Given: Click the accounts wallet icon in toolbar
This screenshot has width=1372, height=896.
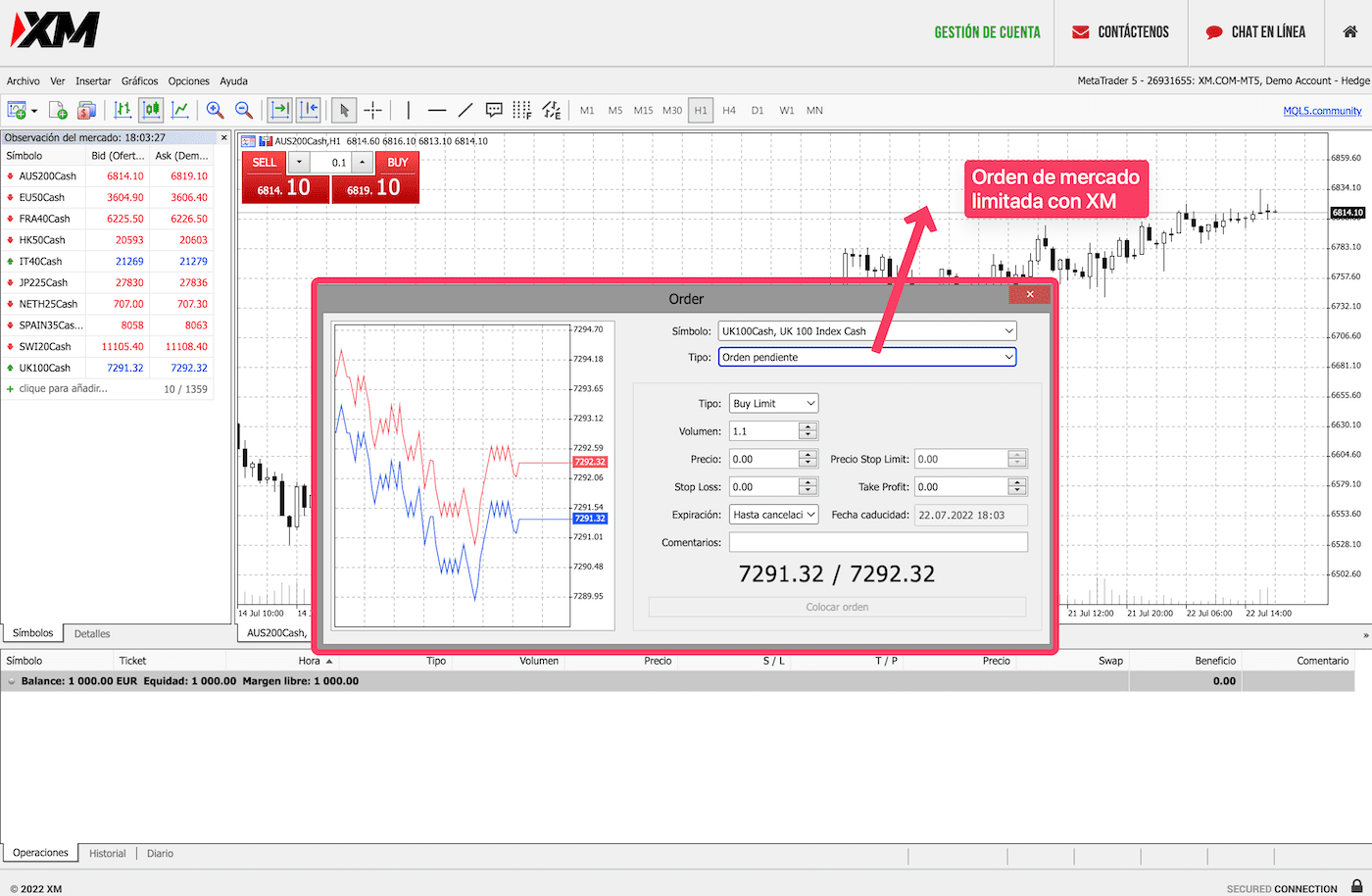Looking at the screenshot, I should (86, 110).
